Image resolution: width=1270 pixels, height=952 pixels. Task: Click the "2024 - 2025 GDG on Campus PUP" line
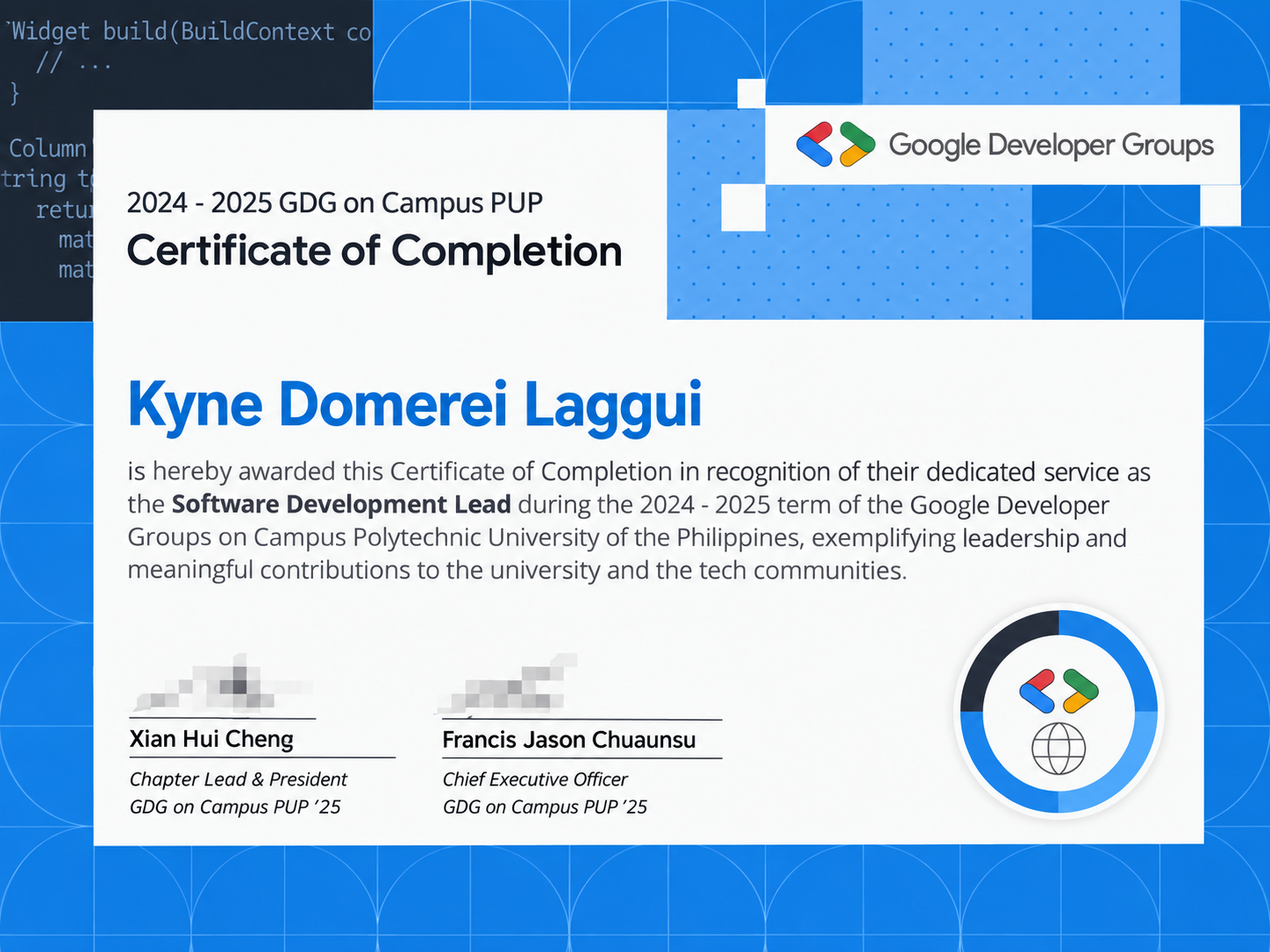[x=335, y=202]
